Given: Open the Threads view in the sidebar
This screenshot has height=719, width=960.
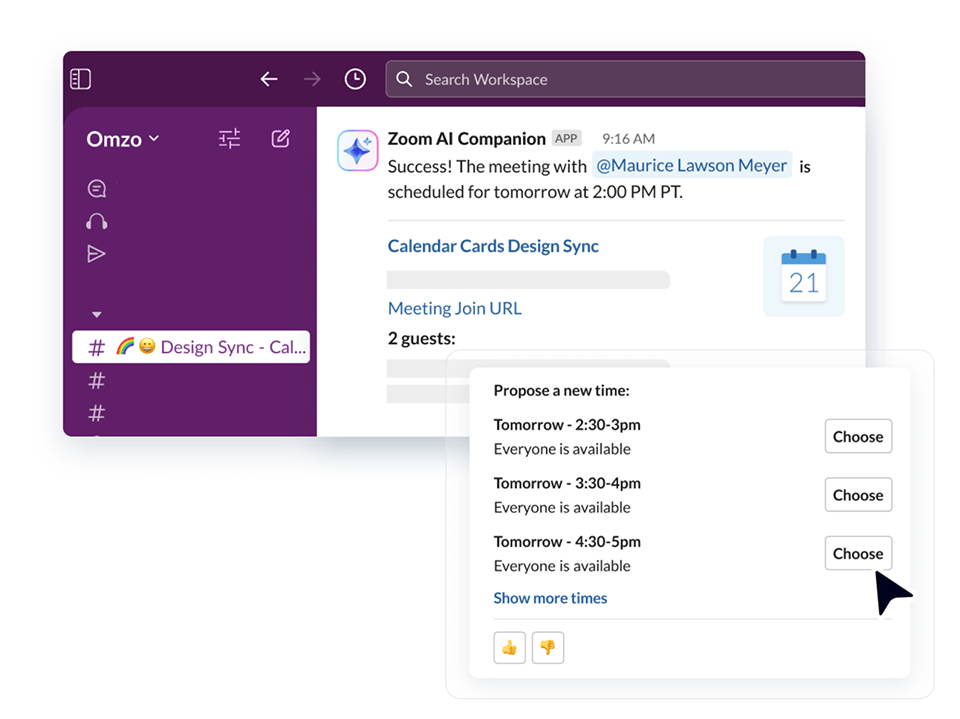Looking at the screenshot, I should point(96,188).
